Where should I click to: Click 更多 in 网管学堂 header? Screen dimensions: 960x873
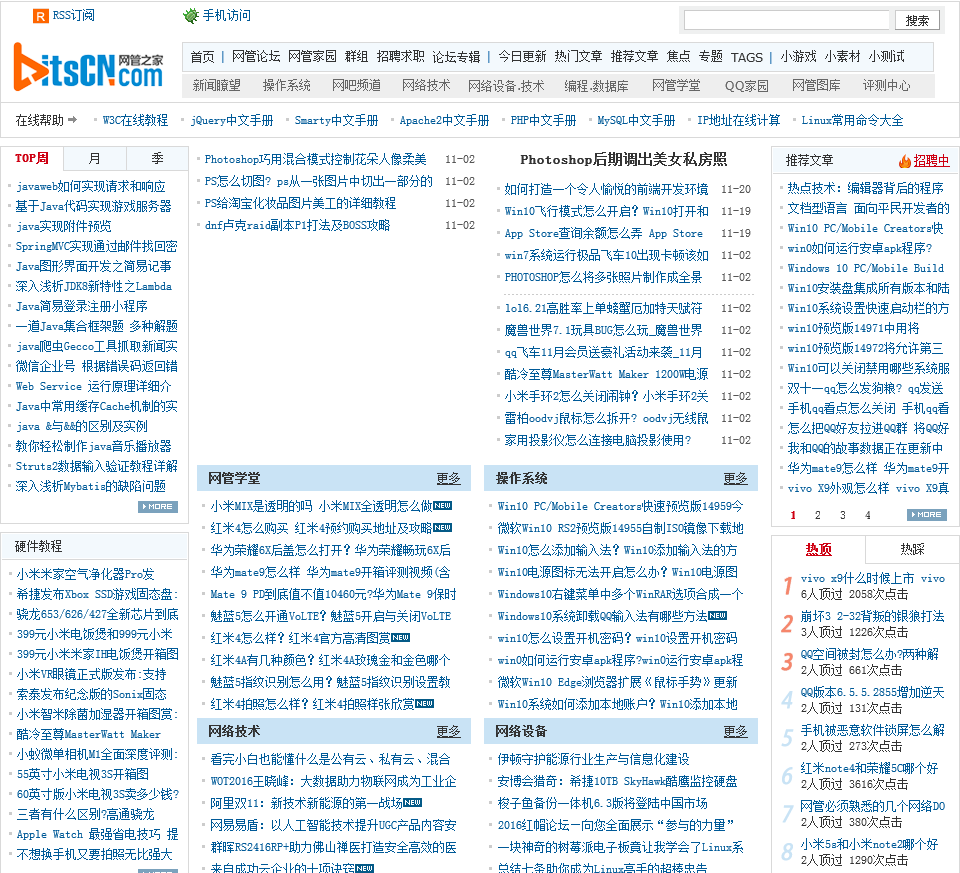448,479
